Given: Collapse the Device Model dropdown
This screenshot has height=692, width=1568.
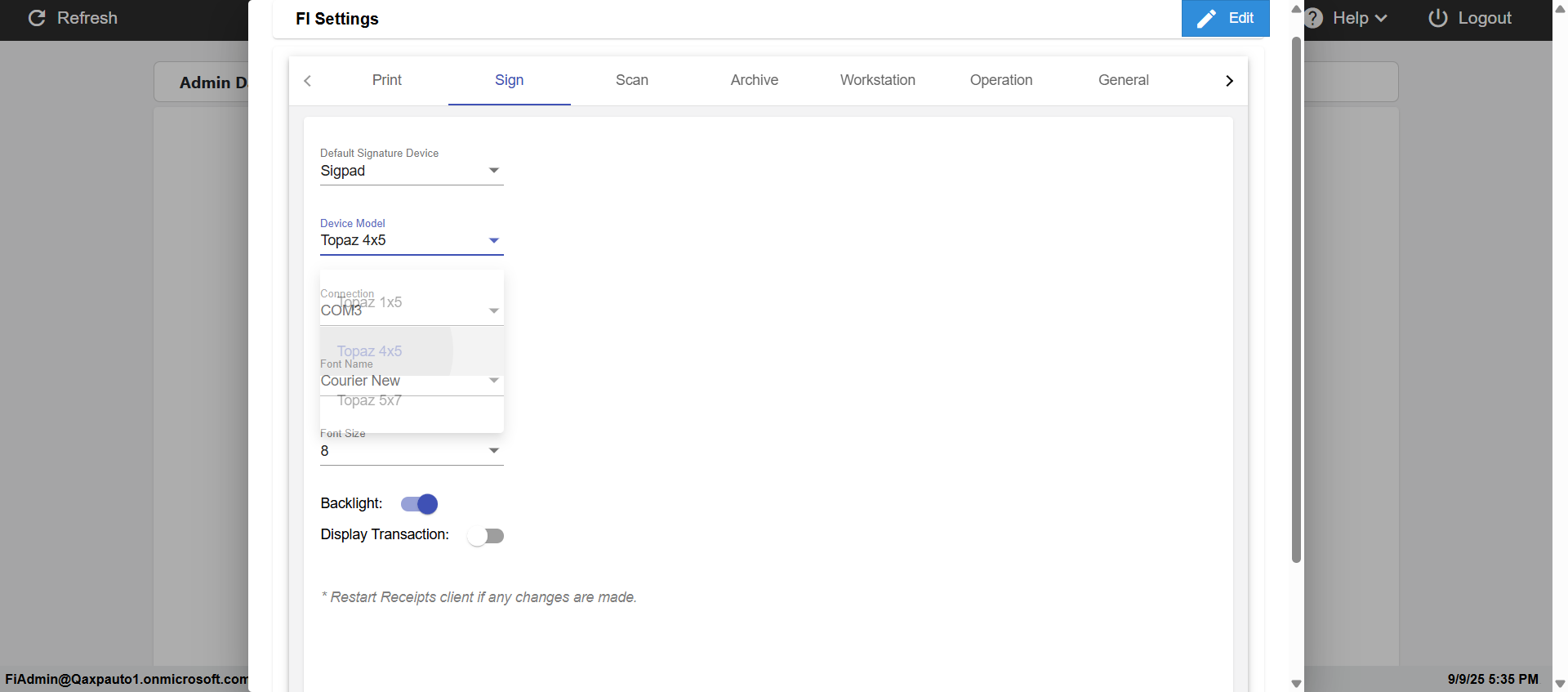Looking at the screenshot, I should pyautogui.click(x=412, y=240).
